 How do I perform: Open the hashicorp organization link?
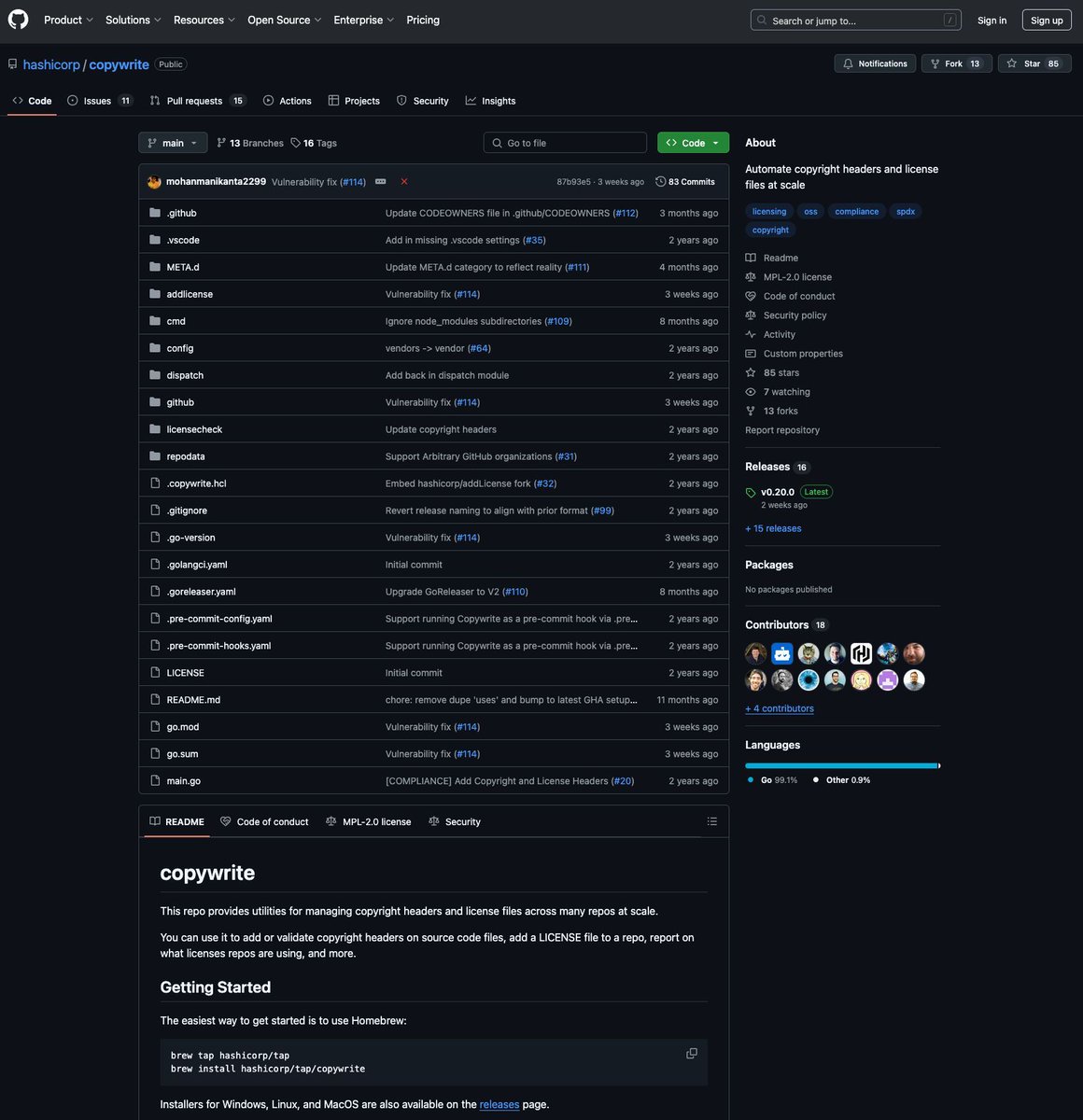coord(51,64)
